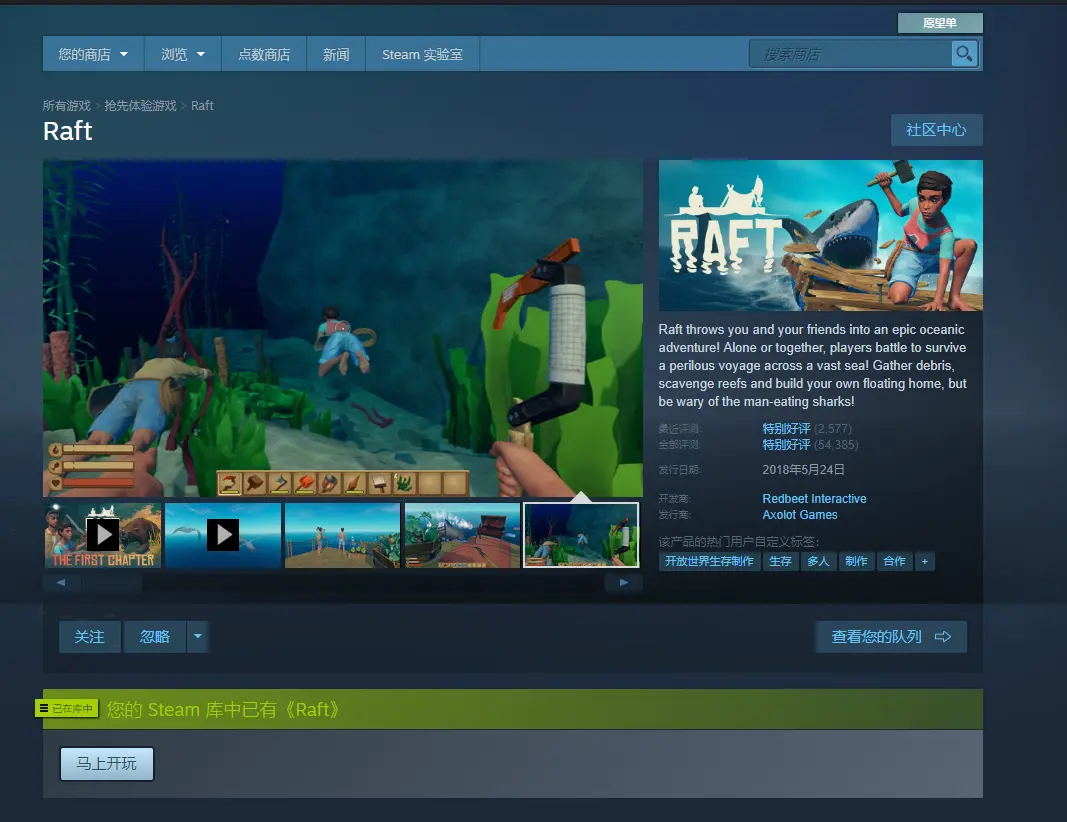Image resolution: width=1067 pixels, height=822 pixels.
Task: Select the underwater screenshot thumbnail
Action: [x=581, y=535]
